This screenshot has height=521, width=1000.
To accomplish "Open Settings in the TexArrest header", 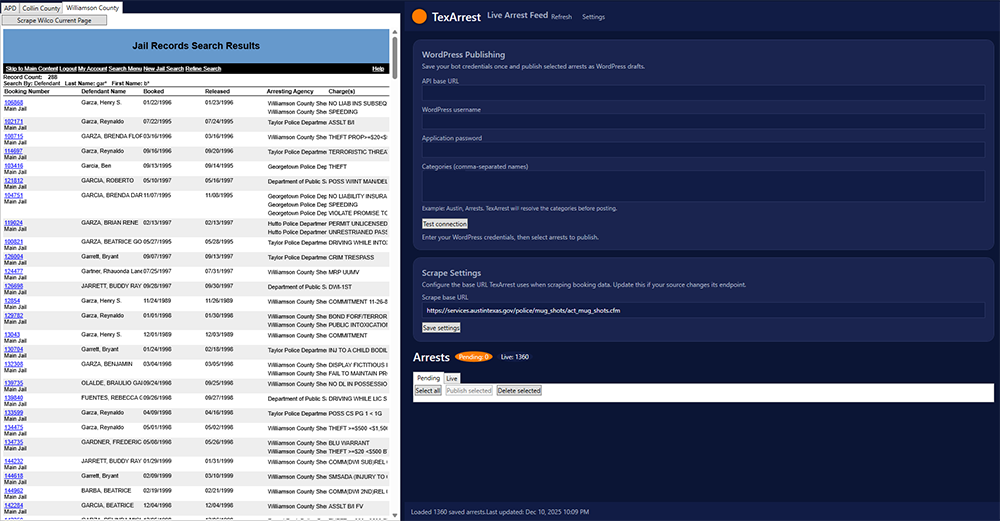I will (x=593, y=17).
